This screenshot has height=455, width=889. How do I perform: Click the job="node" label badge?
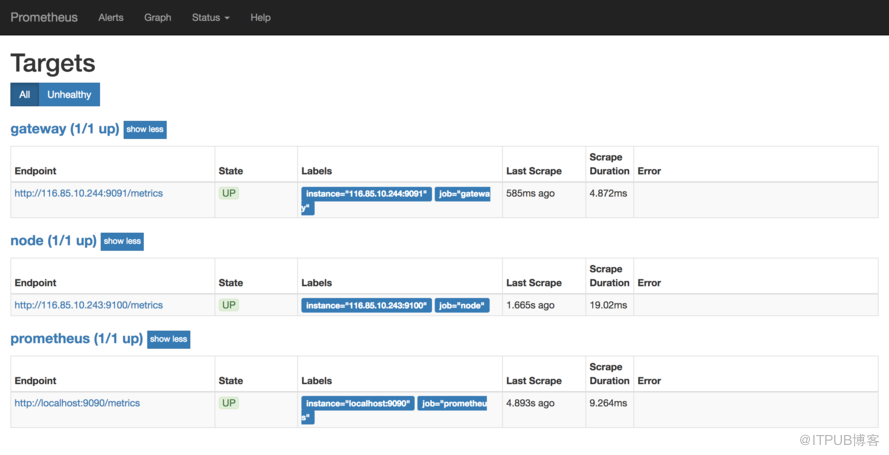pos(462,305)
